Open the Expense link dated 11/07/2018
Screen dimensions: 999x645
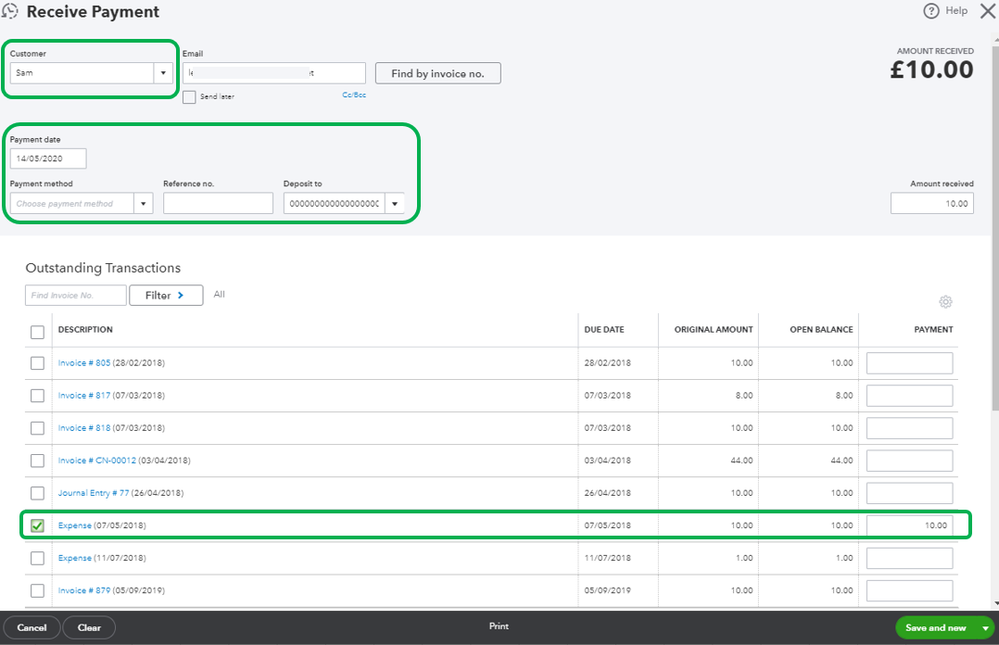click(75, 558)
